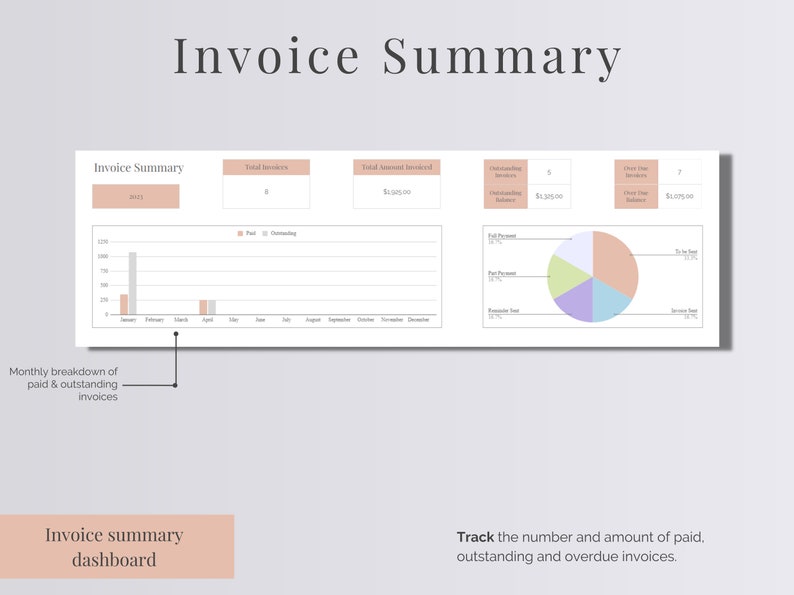Click the Full Payment pie label
Viewport: 794px width, 595px height.
(x=502, y=236)
